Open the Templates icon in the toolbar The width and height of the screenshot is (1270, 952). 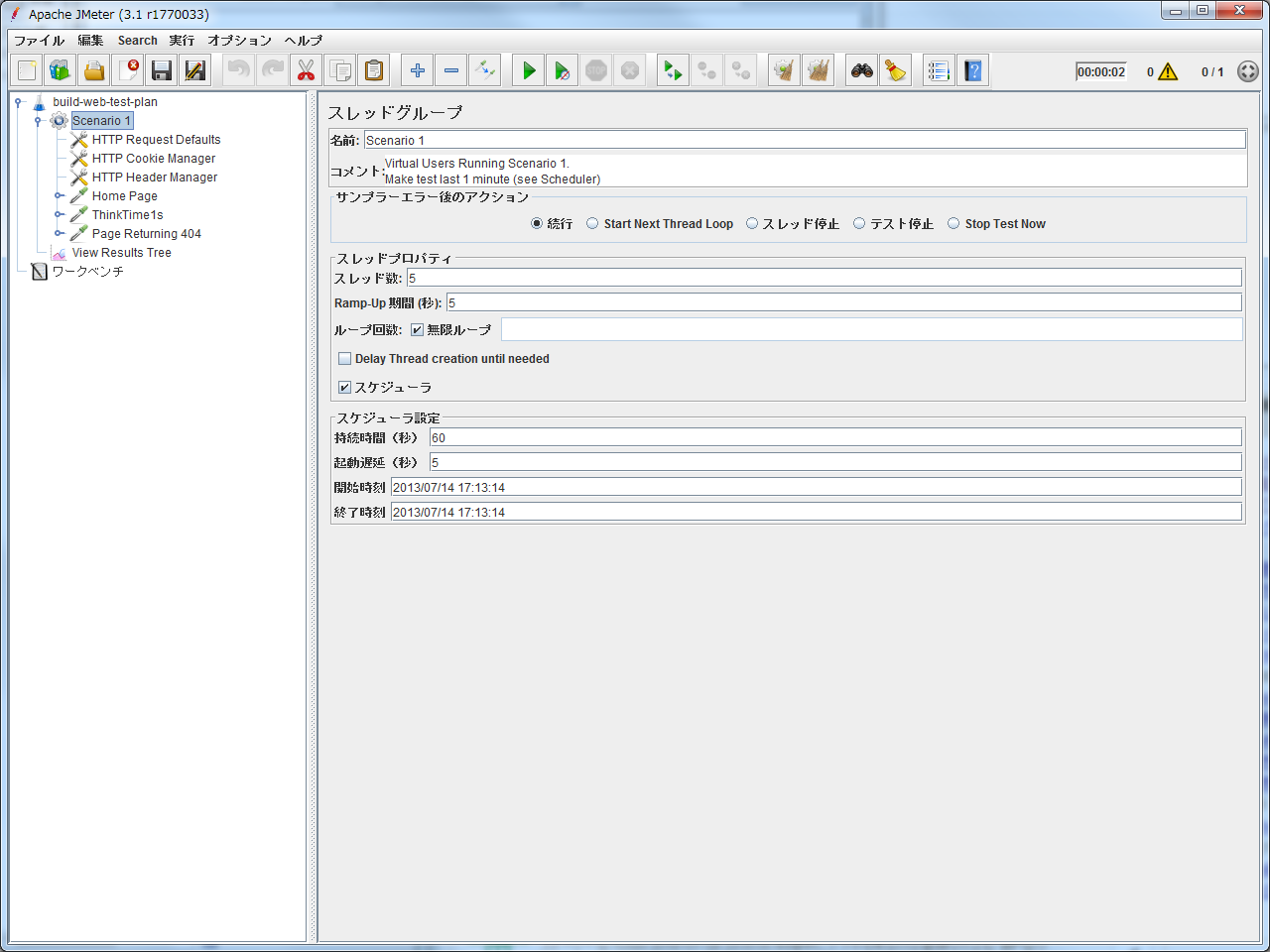click(x=61, y=70)
